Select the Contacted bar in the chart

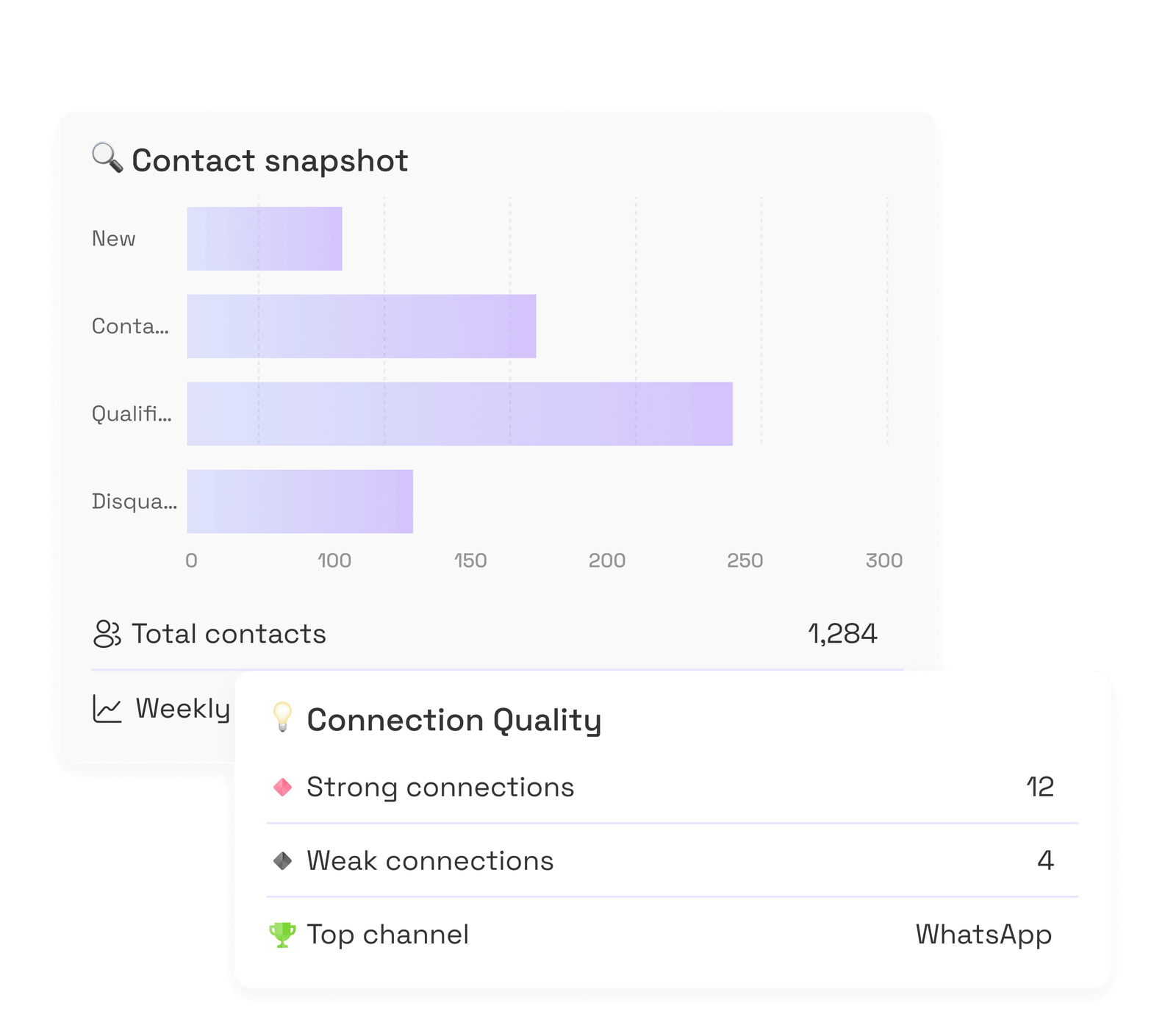(362, 326)
